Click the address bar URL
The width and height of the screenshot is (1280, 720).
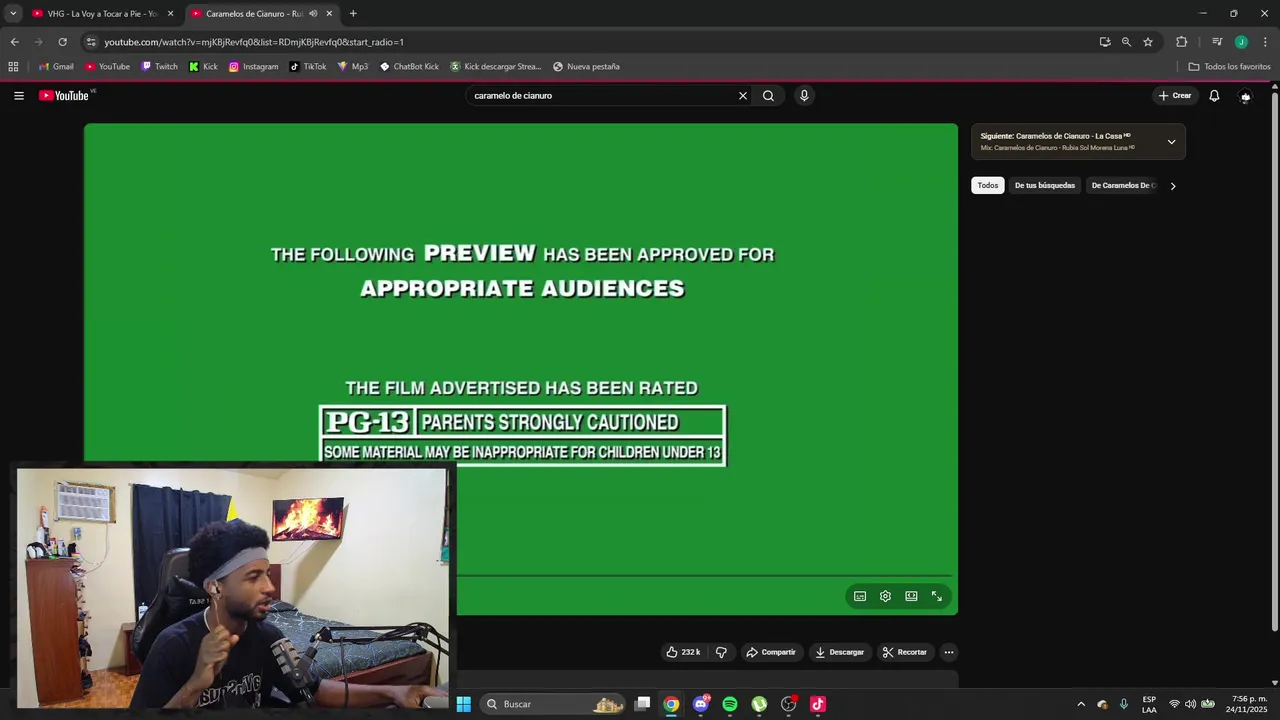254,42
